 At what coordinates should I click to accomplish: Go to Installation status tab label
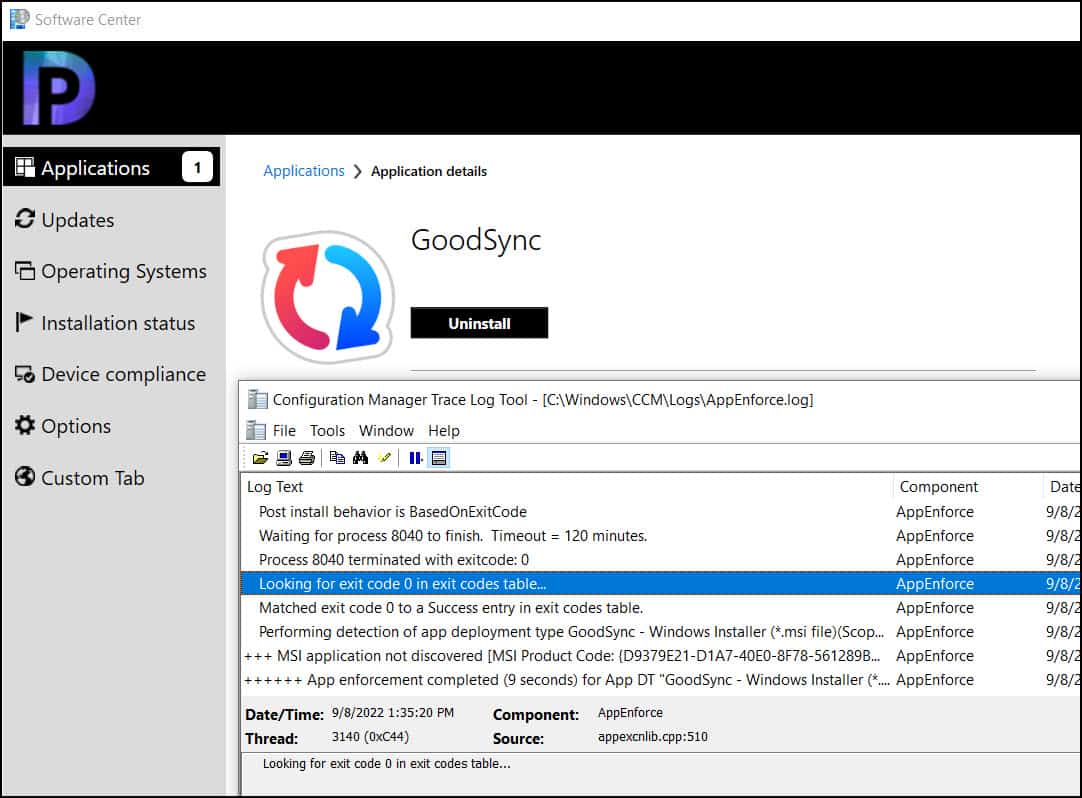(118, 323)
